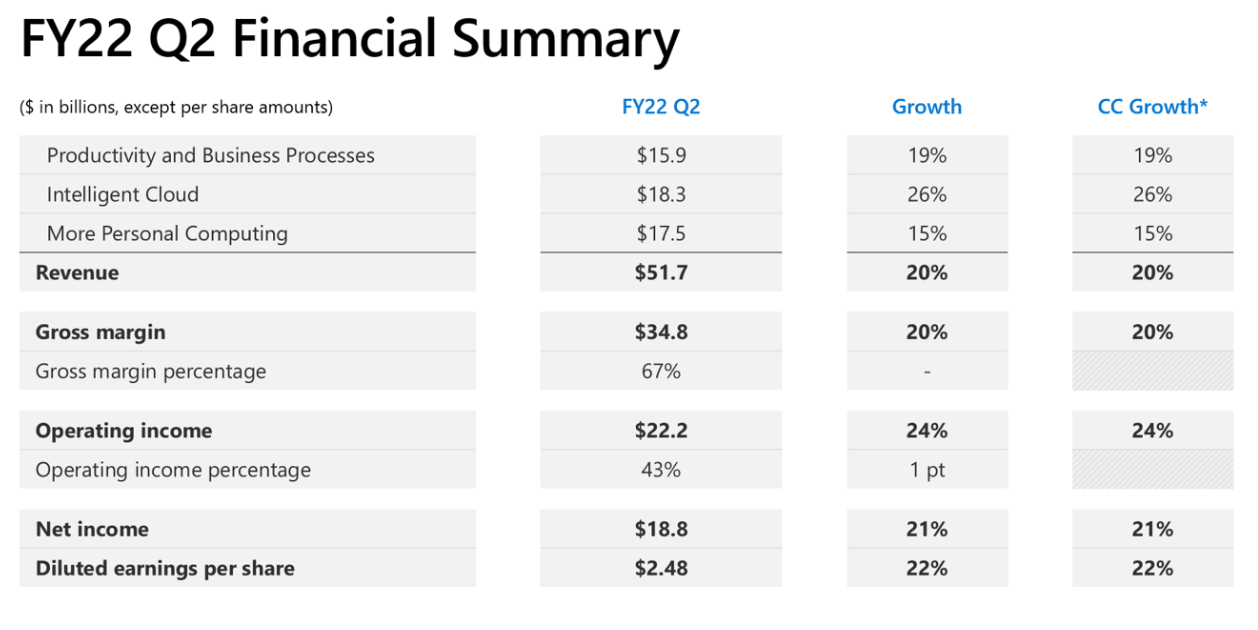
Task: Click the $2.48 diluted EPS value
Action: pos(661,569)
